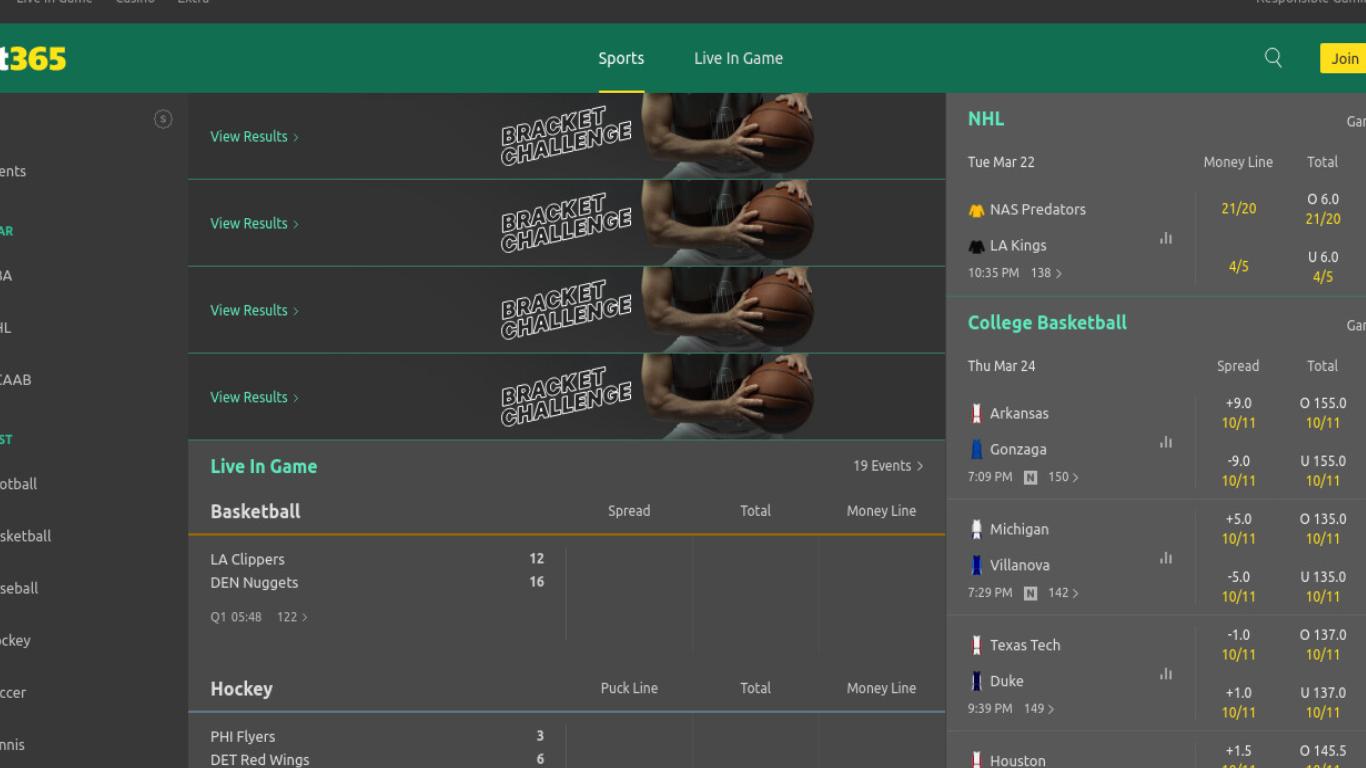Select Duke +1.0 spread
1366x768 pixels.
pyautogui.click(x=1238, y=703)
